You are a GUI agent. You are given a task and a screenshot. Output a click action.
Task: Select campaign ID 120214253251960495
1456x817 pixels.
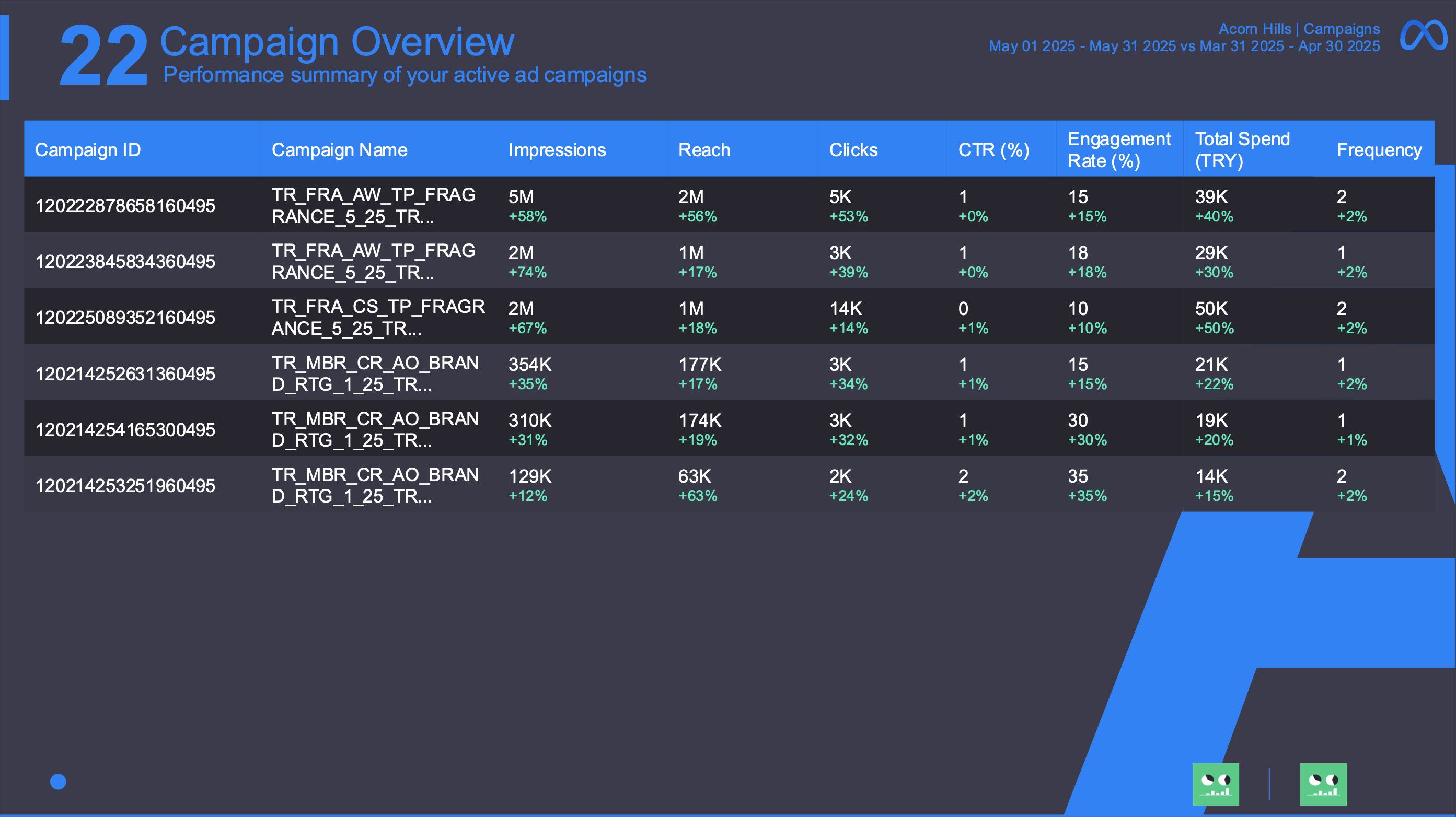[x=125, y=486]
